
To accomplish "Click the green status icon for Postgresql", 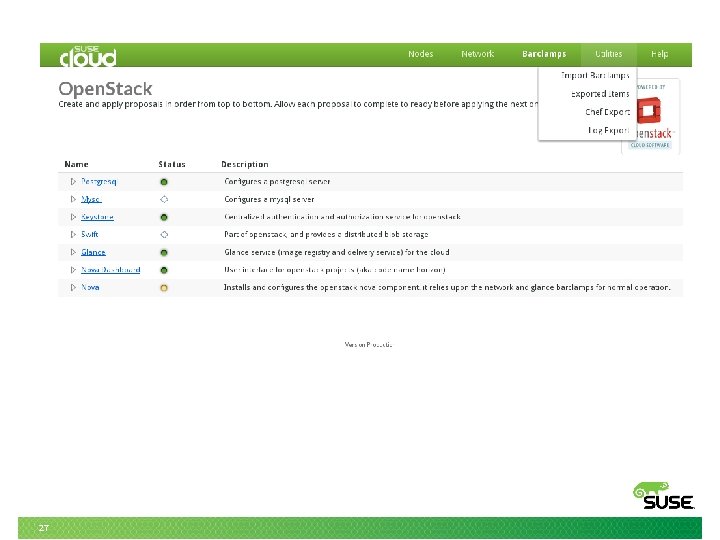I will [x=164, y=182].
